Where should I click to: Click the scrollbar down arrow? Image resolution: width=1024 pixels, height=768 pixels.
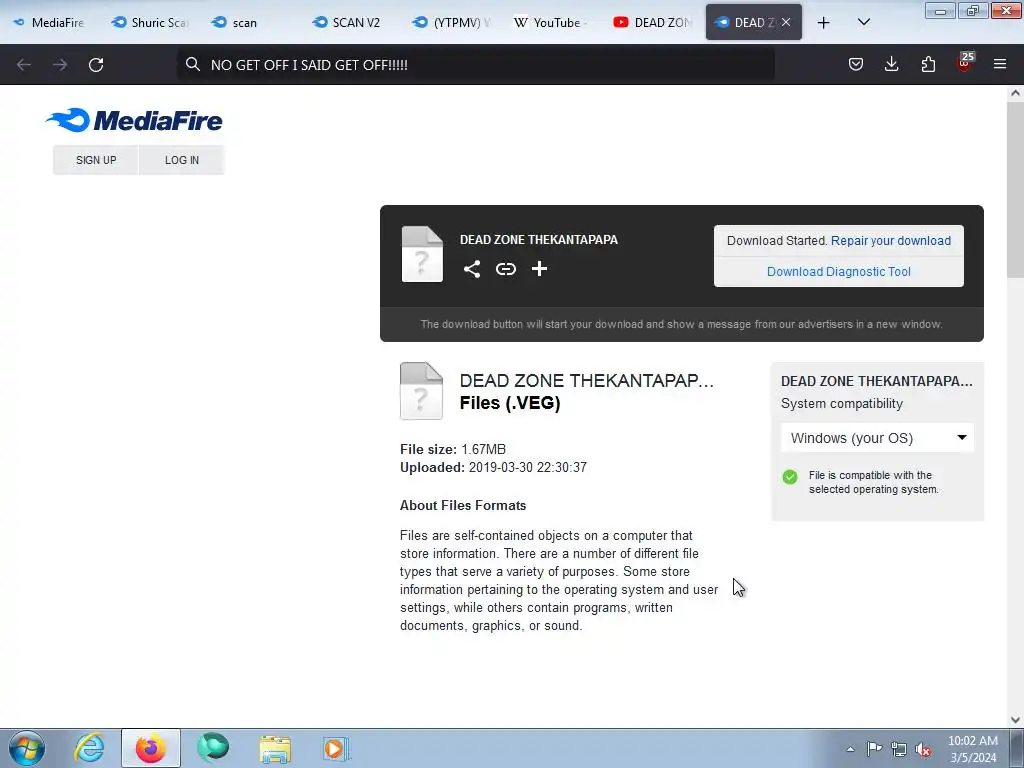coord(1015,720)
